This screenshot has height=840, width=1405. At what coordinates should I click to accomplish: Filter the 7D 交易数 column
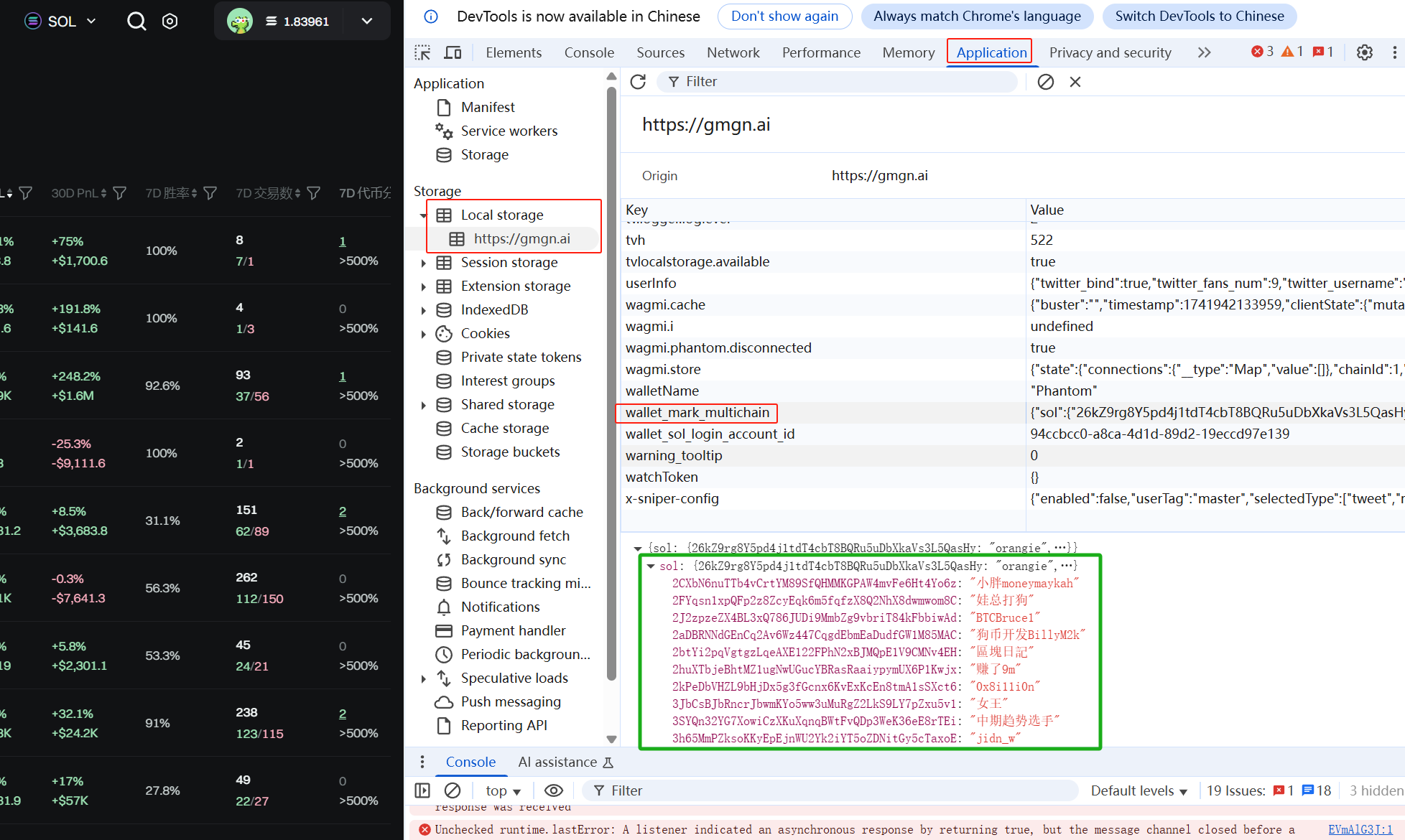coord(314,193)
